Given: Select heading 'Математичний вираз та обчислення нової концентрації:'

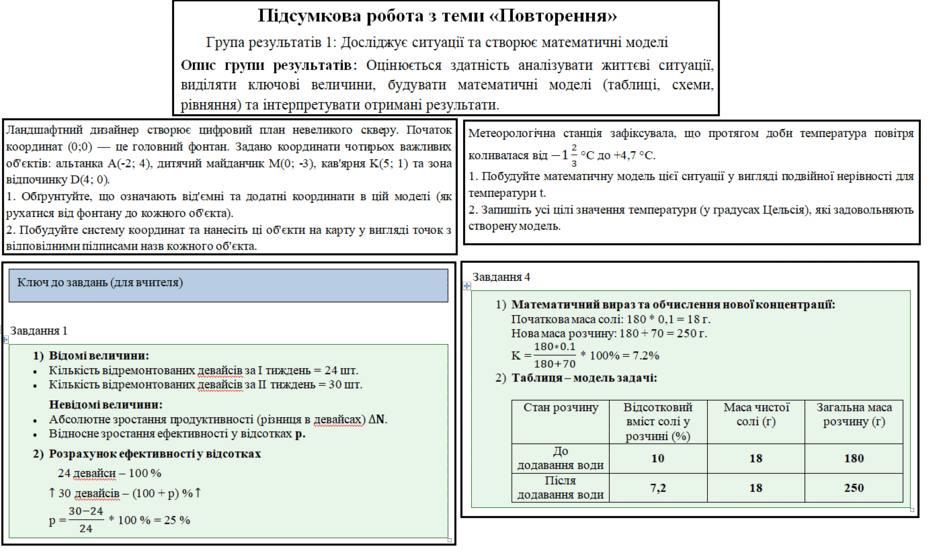Looking at the screenshot, I should (673, 305).
